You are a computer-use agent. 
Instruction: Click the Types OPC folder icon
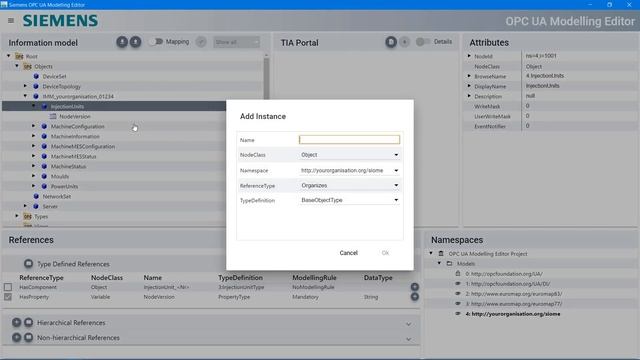(x=27, y=216)
